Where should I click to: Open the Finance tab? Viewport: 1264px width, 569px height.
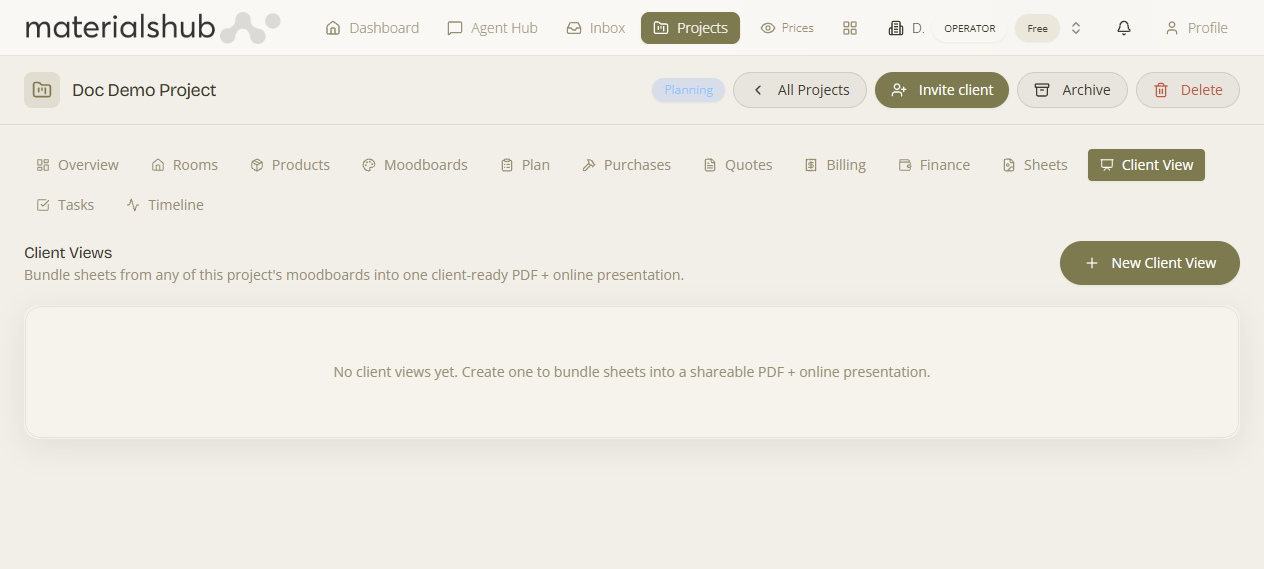(934, 165)
